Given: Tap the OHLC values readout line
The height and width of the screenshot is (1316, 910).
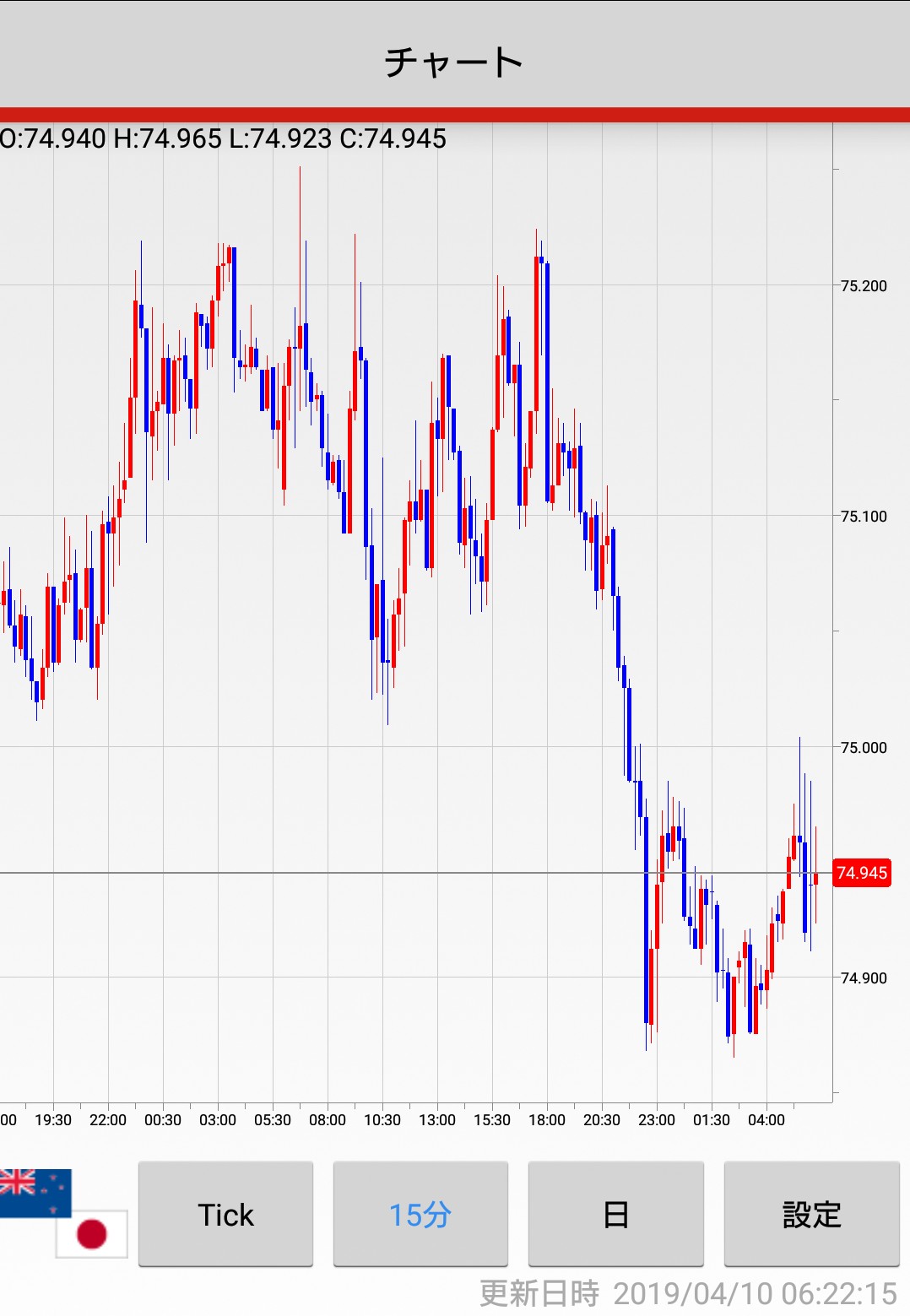Looking at the screenshot, I should [224, 138].
